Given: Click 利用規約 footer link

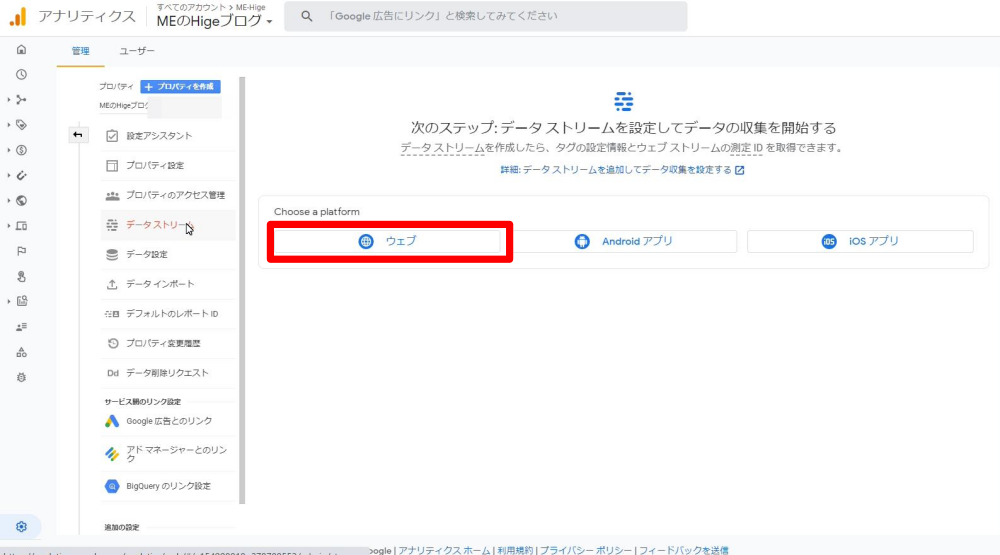Looking at the screenshot, I should (x=515, y=550).
